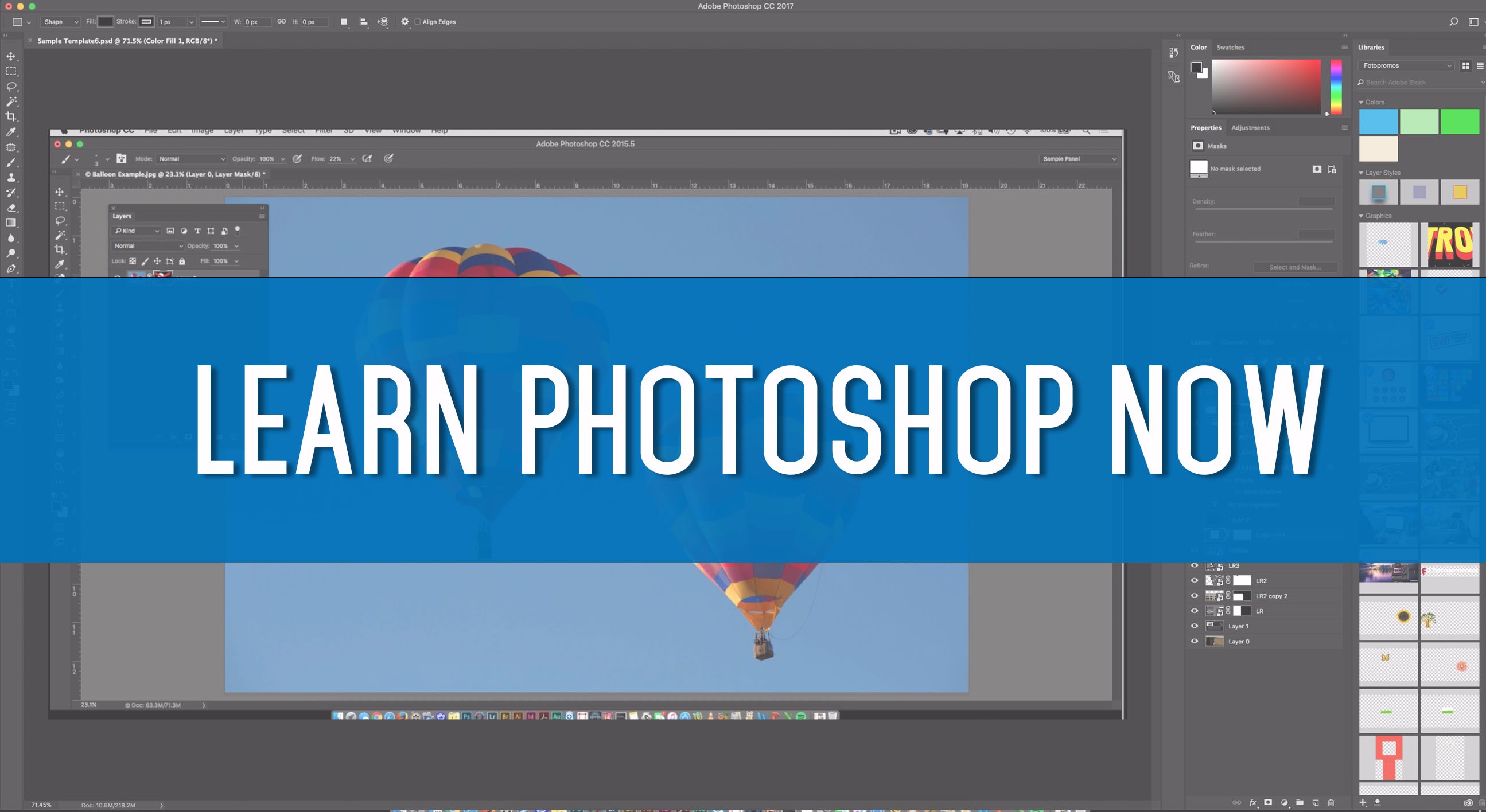Collapse the Colors section in Libraries
Screen dimensions: 1486x812
point(1361,102)
